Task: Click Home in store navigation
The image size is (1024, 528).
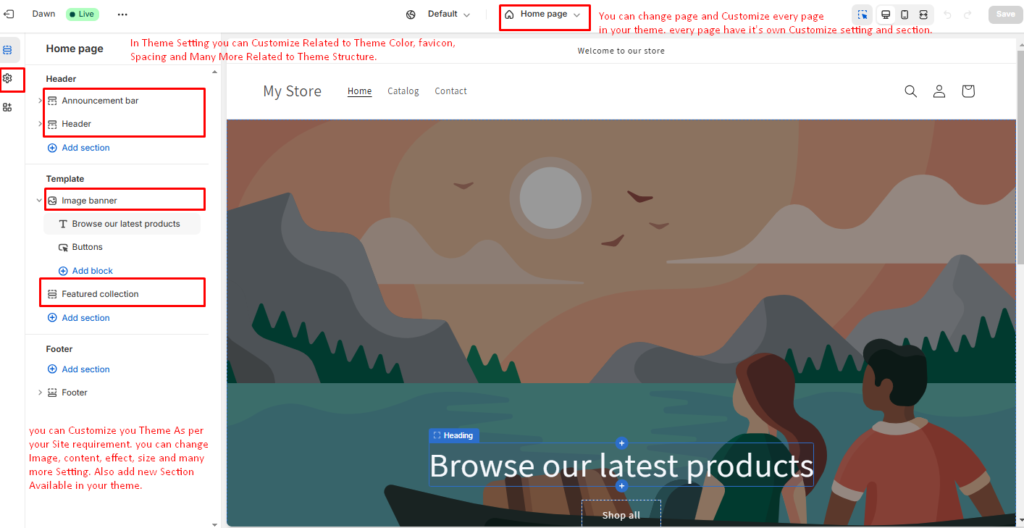Action: tap(359, 91)
